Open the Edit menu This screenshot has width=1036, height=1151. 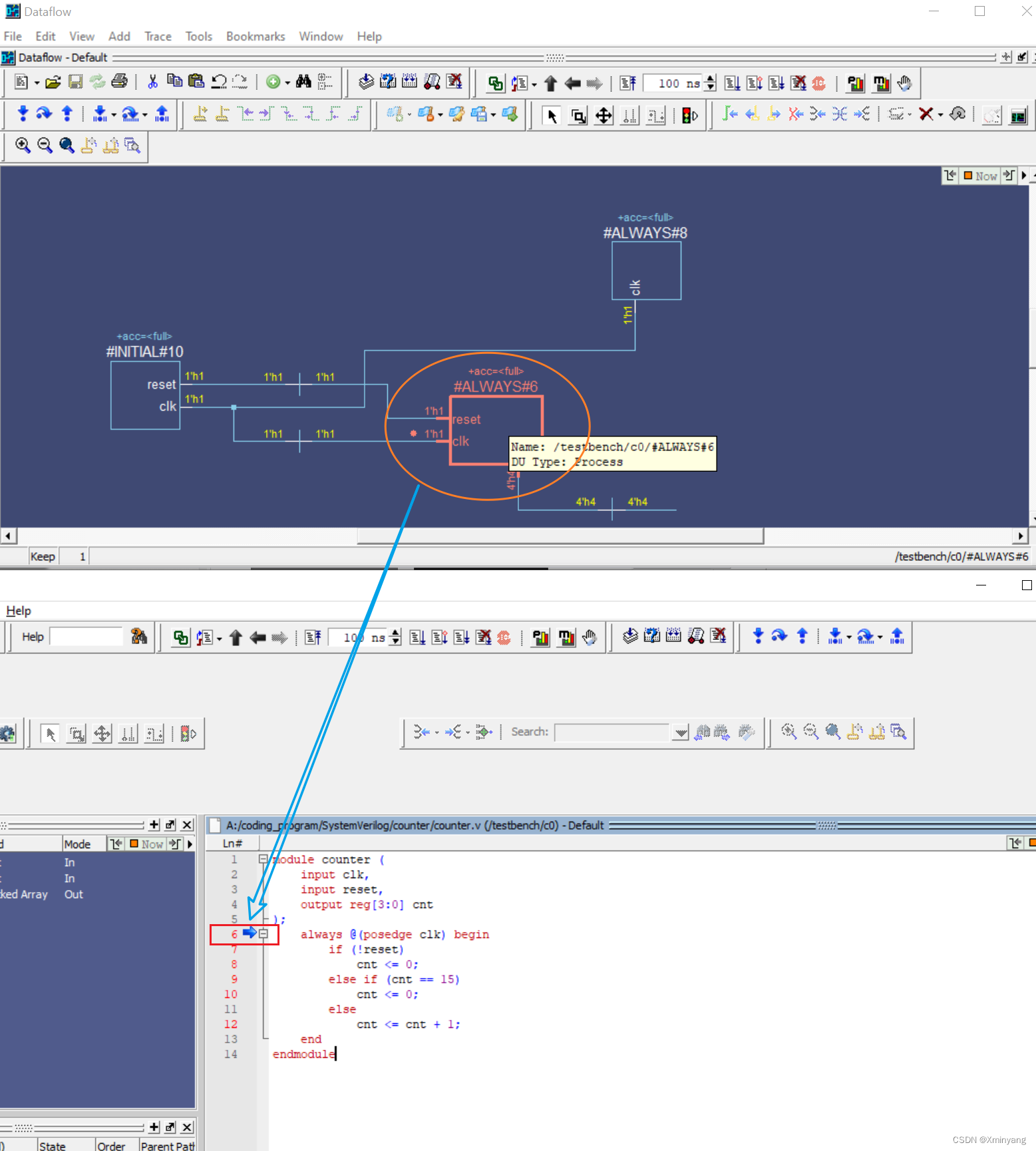pos(45,36)
